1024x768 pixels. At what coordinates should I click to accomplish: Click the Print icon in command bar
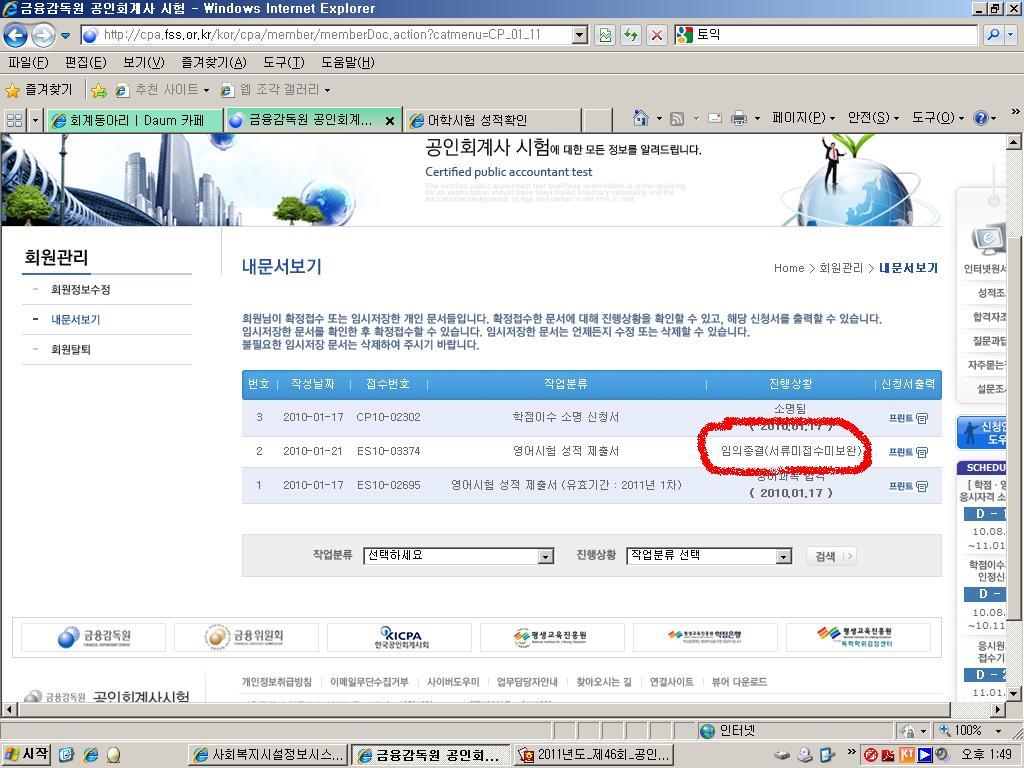pos(739,118)
